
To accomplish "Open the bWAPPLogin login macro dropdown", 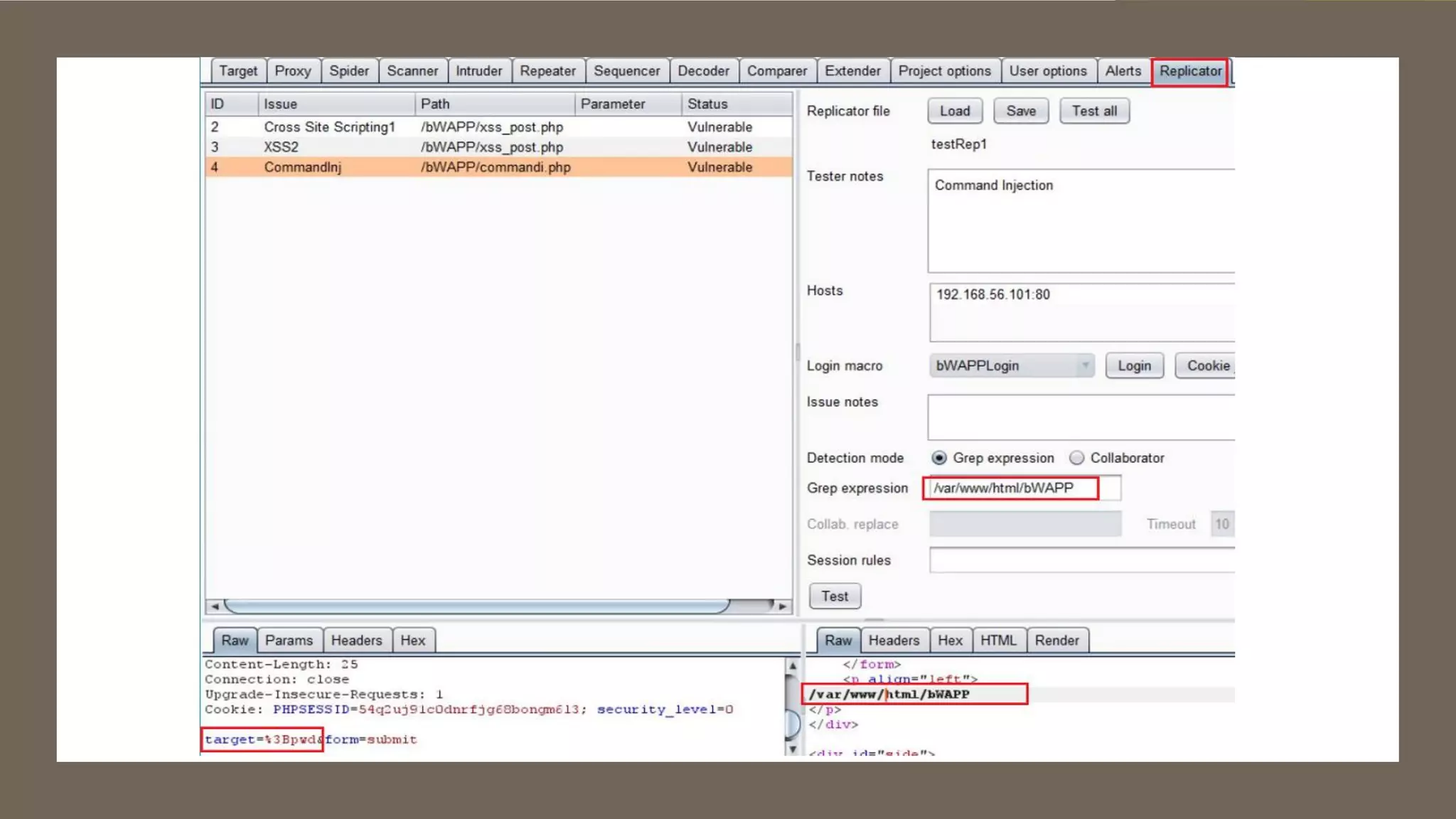I will [1011, 365].
